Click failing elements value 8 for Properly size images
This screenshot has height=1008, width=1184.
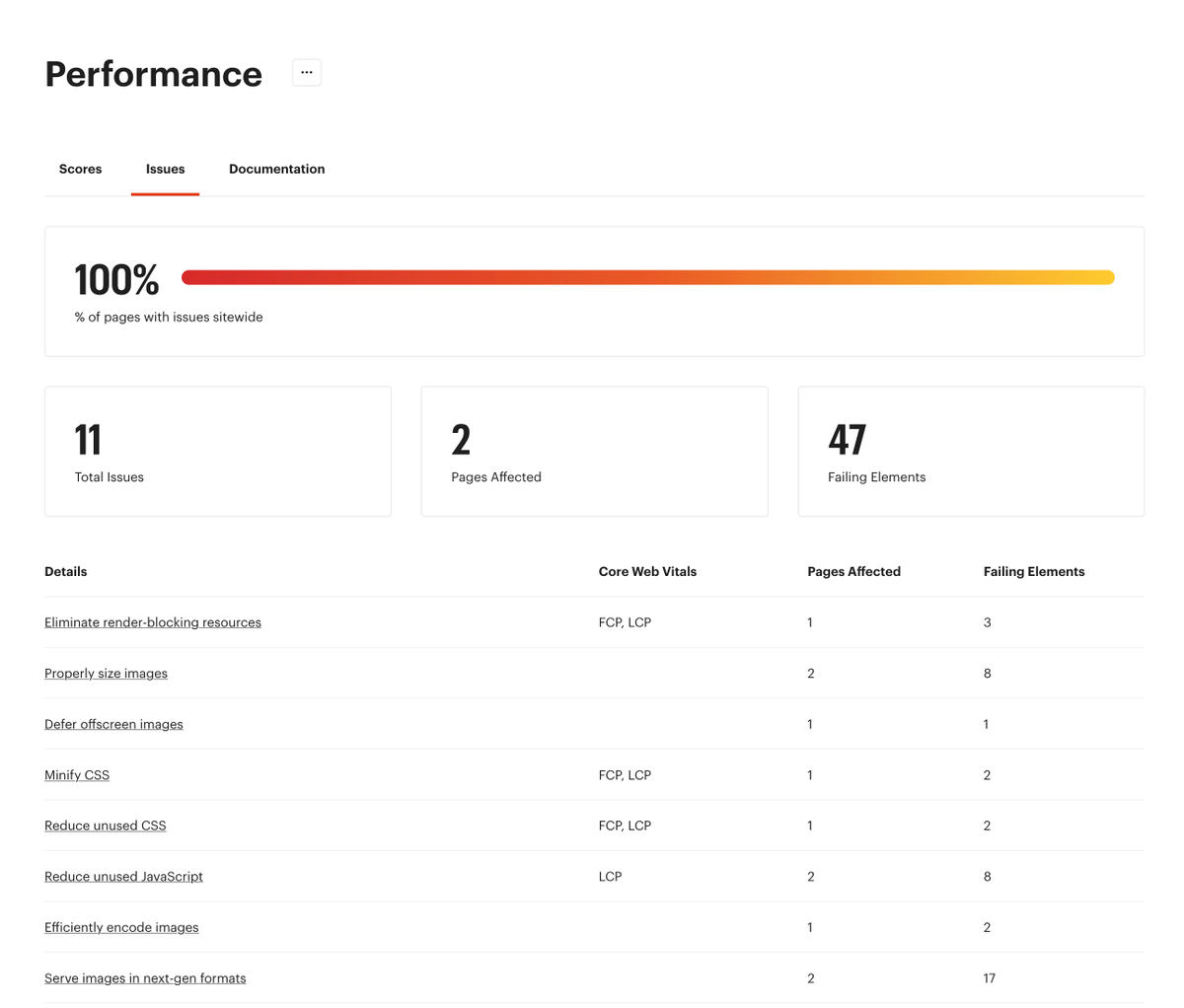tap(988, 674)
